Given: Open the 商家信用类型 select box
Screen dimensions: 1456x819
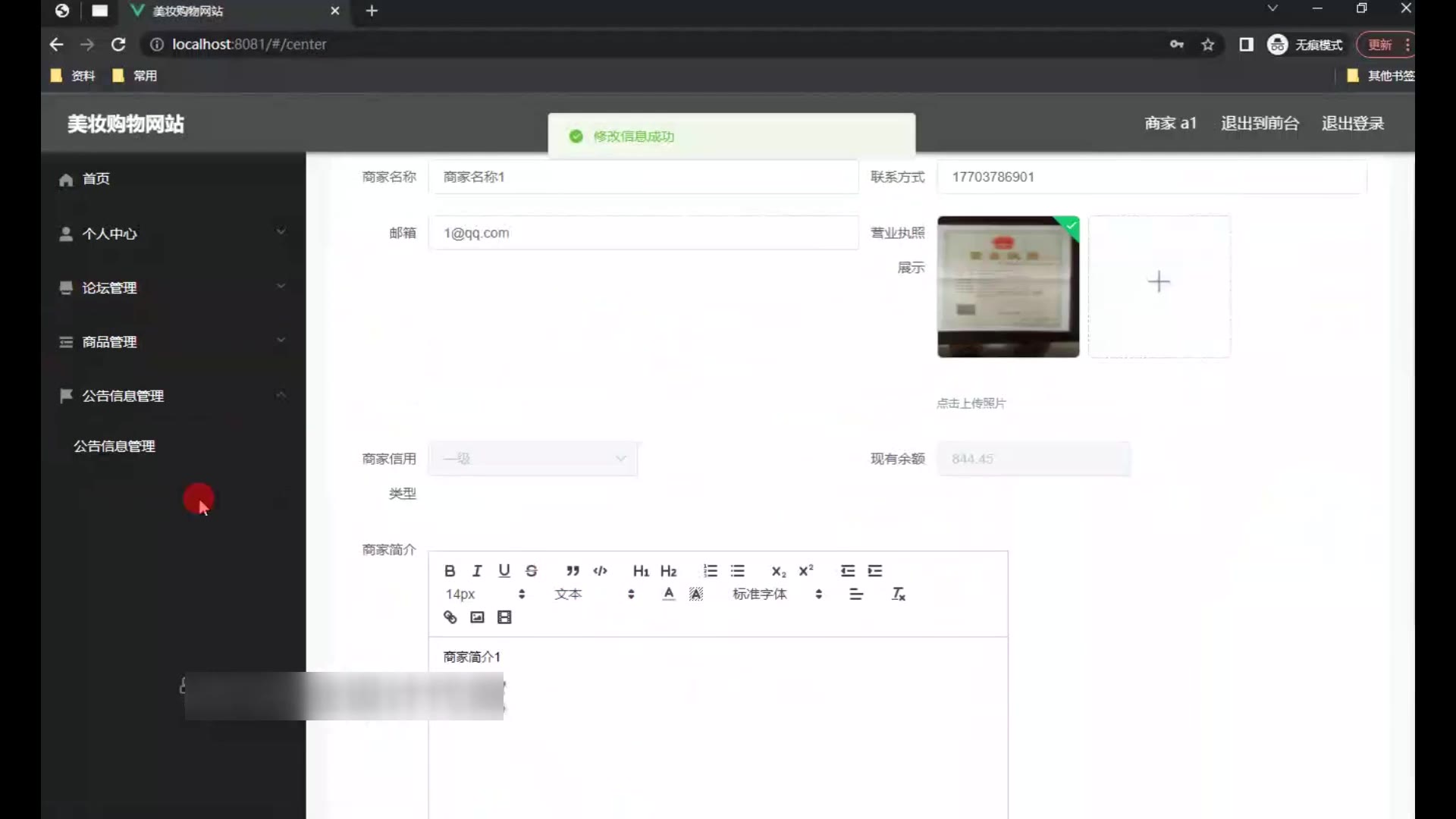Looking at the screenshot, I should 533,459.
